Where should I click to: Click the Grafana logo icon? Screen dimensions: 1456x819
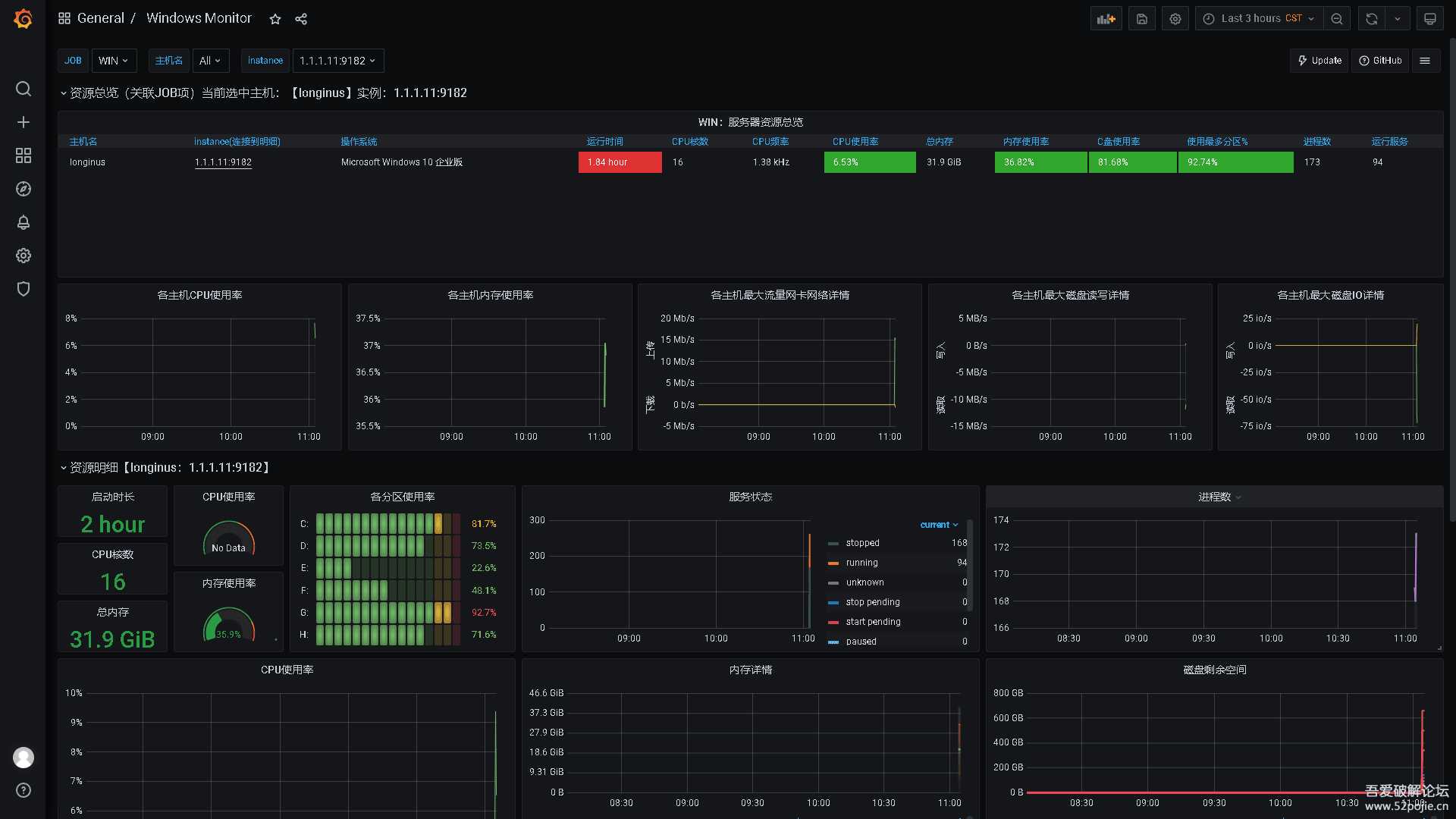[x=23, y=18]
